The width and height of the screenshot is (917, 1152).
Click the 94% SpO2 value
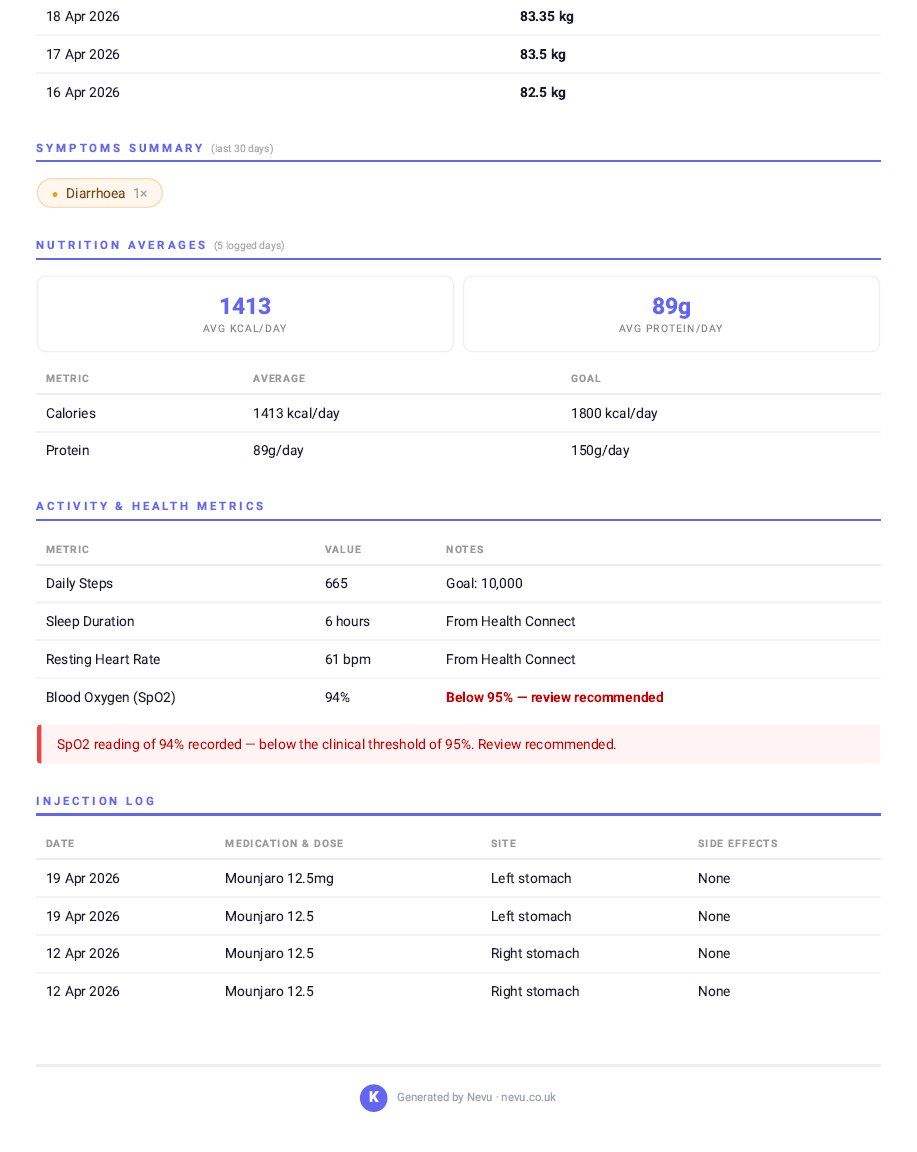337,697
